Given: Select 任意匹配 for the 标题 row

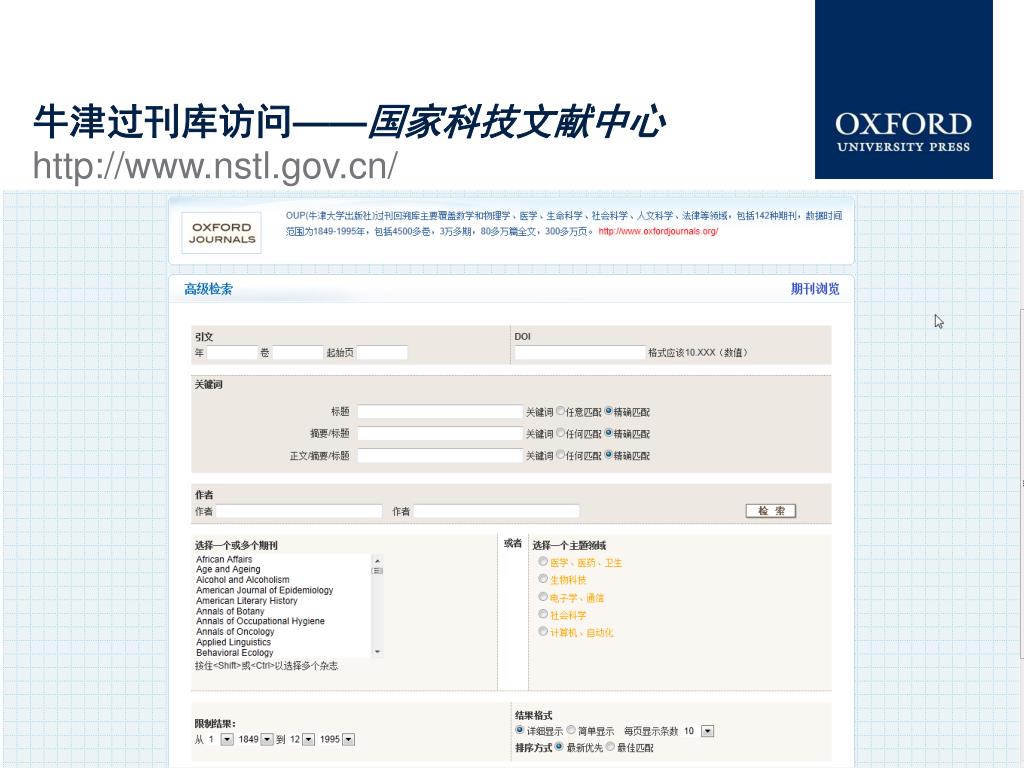Looking at the screenshot, I should (x=560, y=411).
